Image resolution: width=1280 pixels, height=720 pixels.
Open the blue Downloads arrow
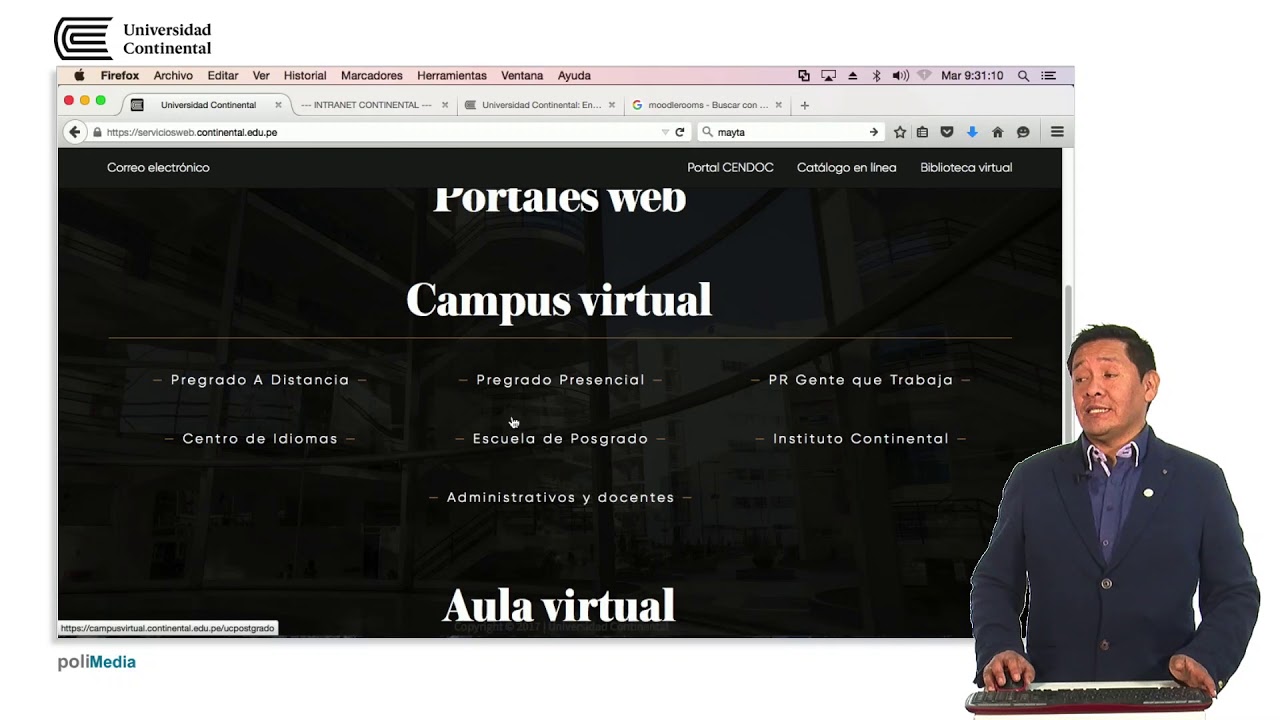point(971,132)
